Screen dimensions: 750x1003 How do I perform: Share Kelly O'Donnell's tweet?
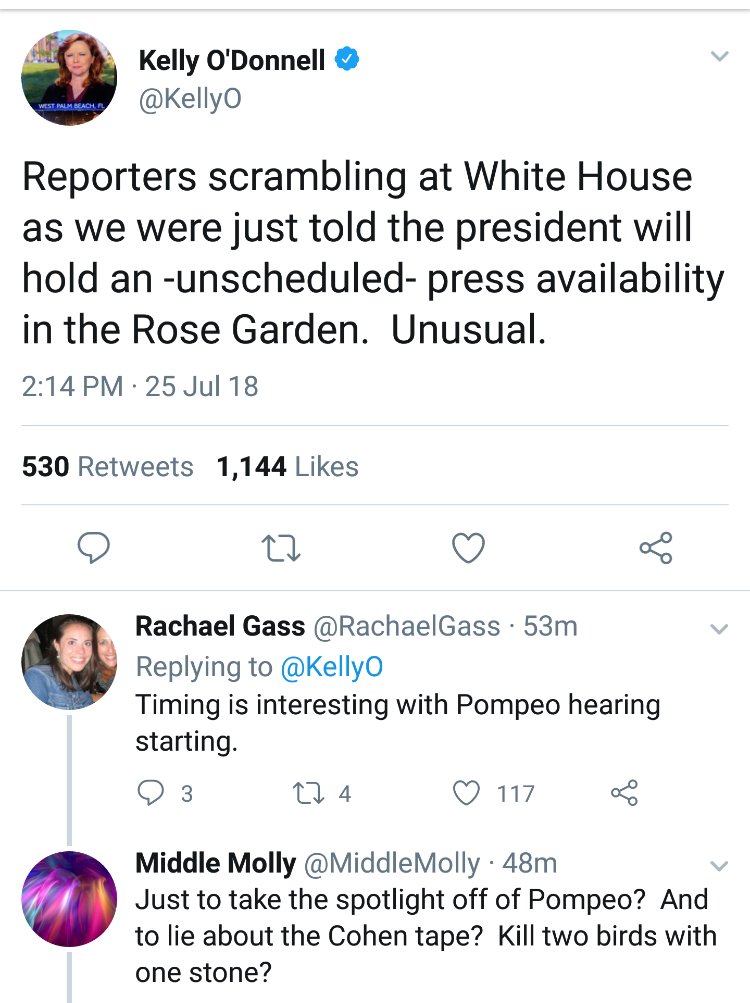656,547
